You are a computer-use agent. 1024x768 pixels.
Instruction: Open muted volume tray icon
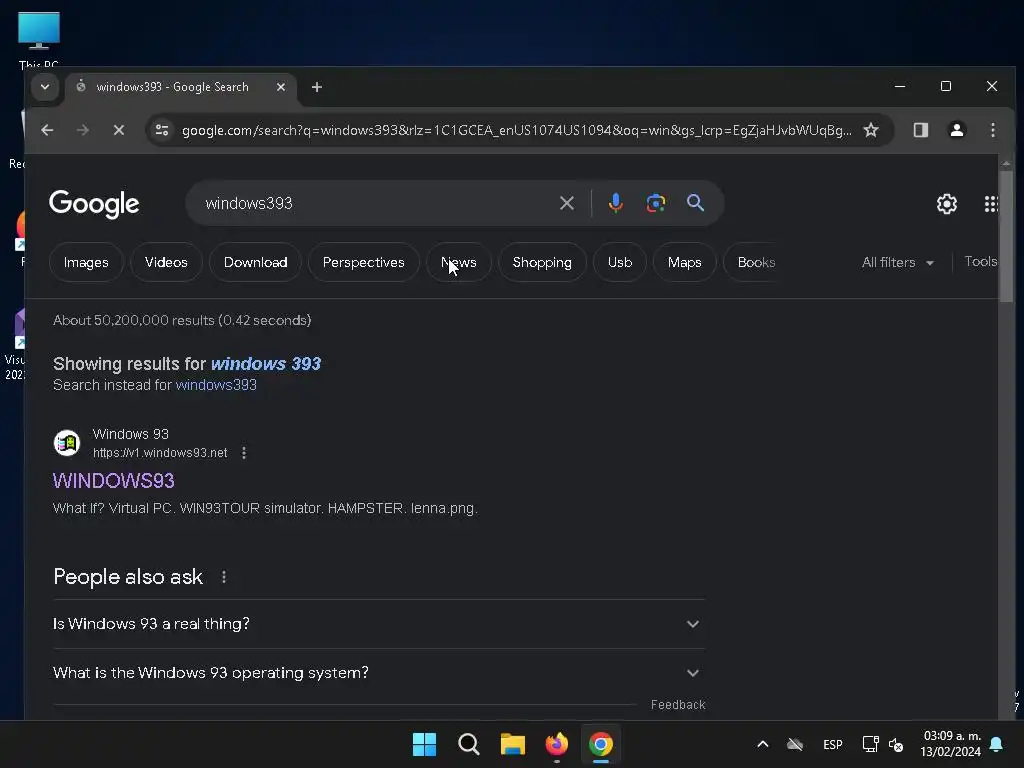[x=896, y=744]
